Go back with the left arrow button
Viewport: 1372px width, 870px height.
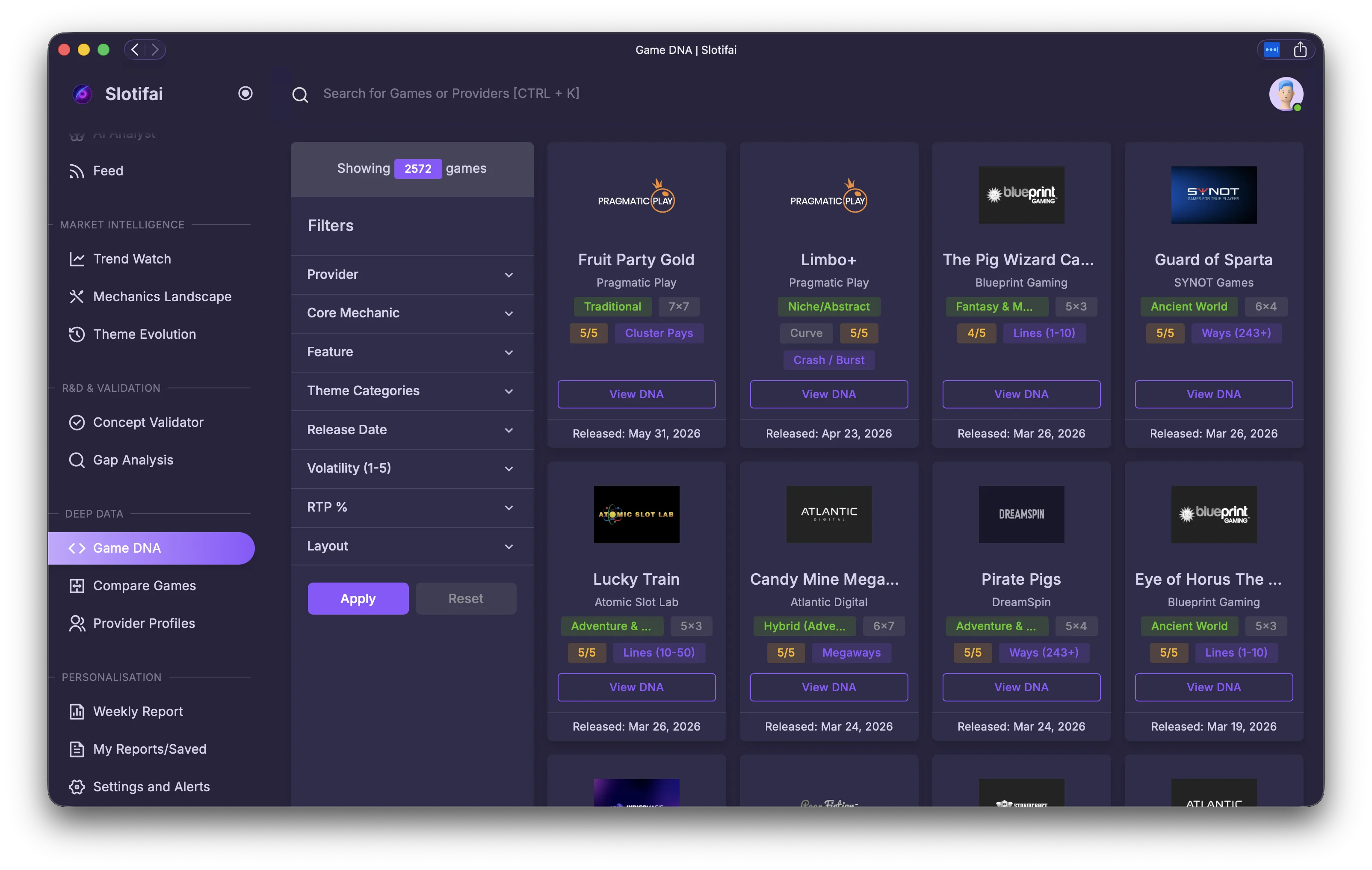(135, 50)
